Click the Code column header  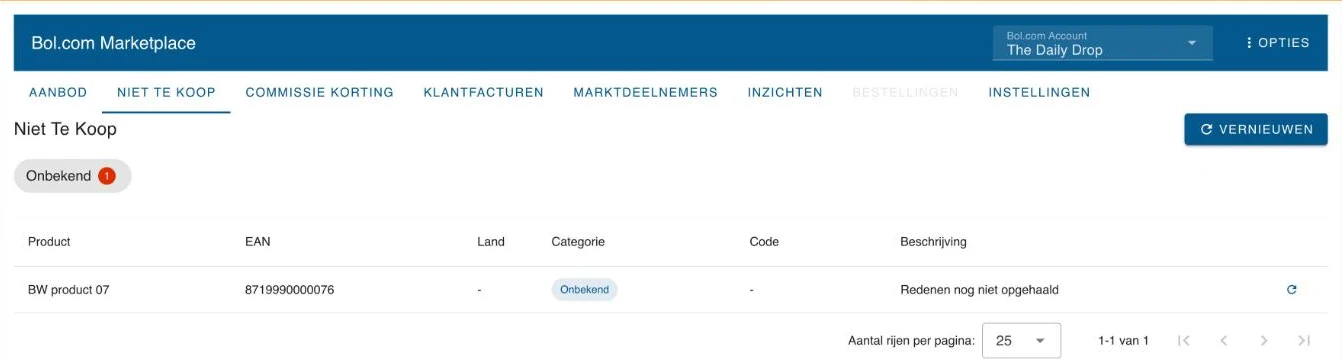(764, 241)
